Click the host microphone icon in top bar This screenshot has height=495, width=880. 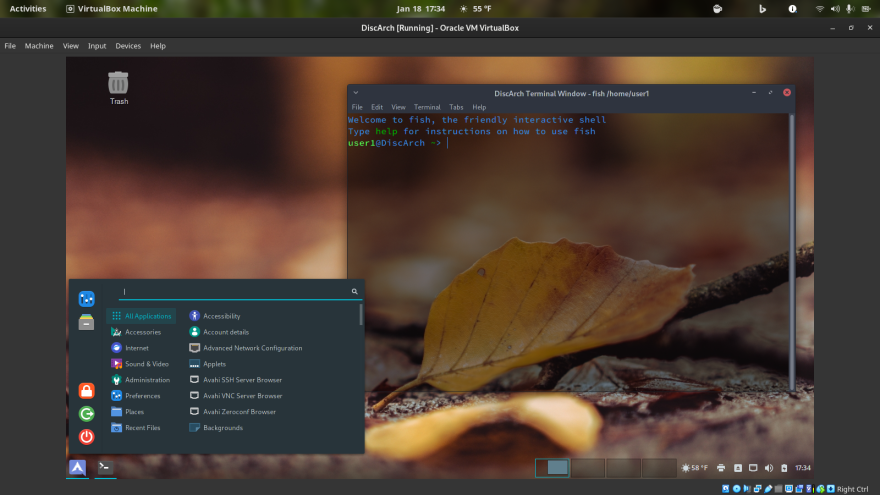[850, 9]
